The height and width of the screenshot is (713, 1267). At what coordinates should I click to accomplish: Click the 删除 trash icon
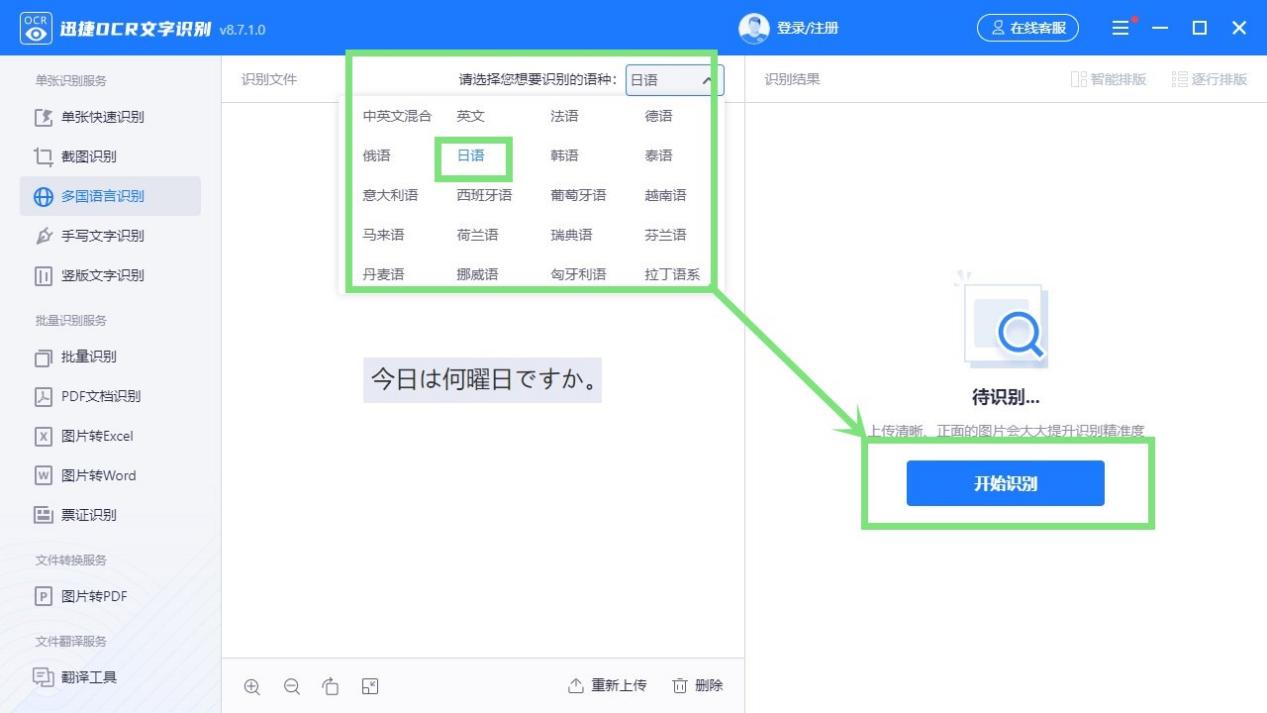[x=680, y=685]
